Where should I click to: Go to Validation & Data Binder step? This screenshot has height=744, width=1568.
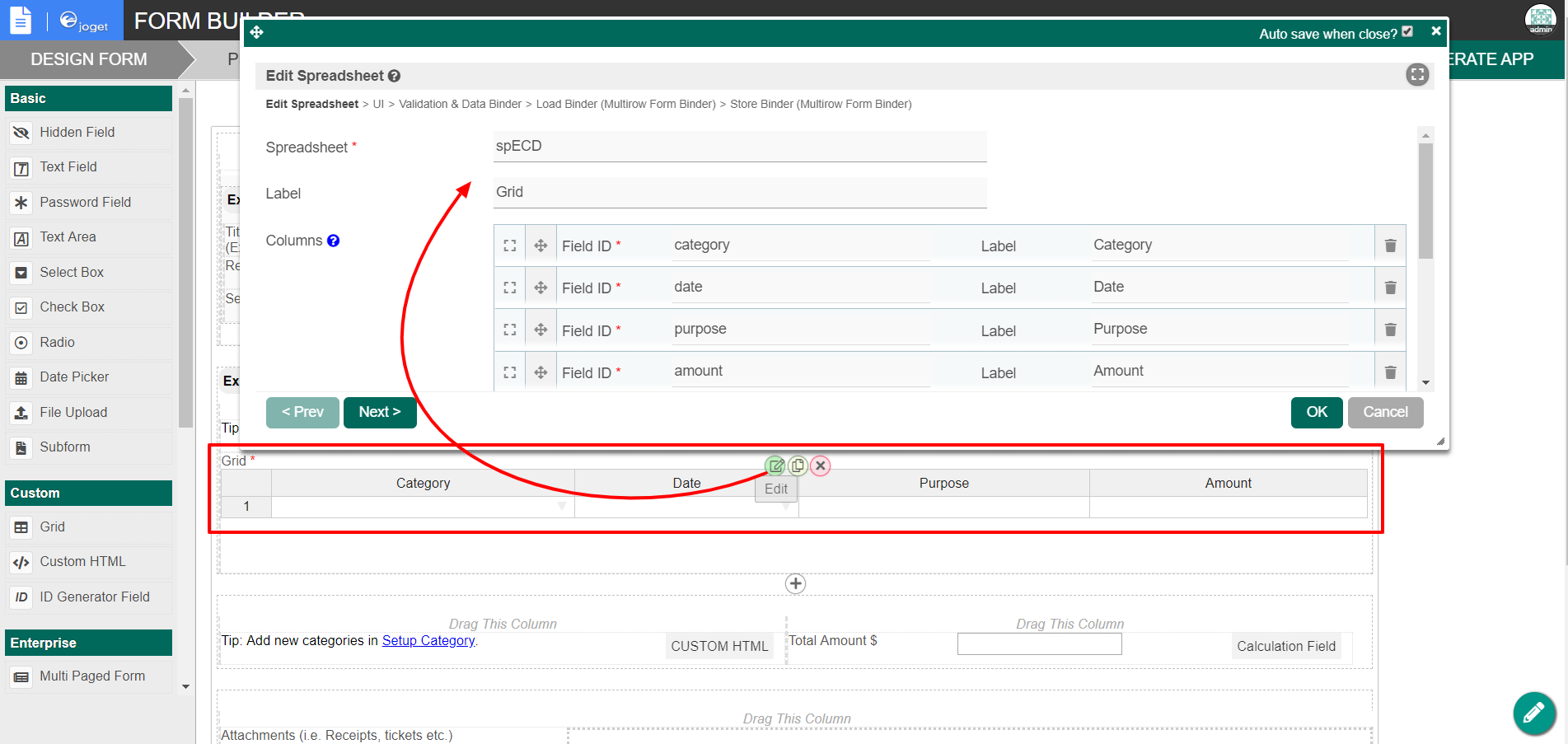pyautogui.click(x=460, y=104)
